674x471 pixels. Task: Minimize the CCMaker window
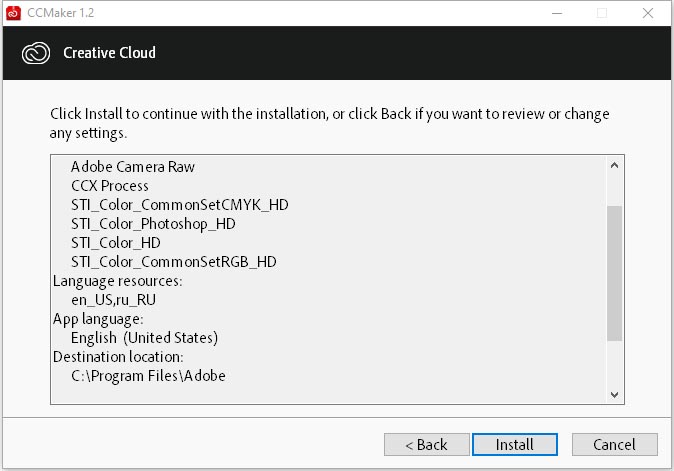557,13
